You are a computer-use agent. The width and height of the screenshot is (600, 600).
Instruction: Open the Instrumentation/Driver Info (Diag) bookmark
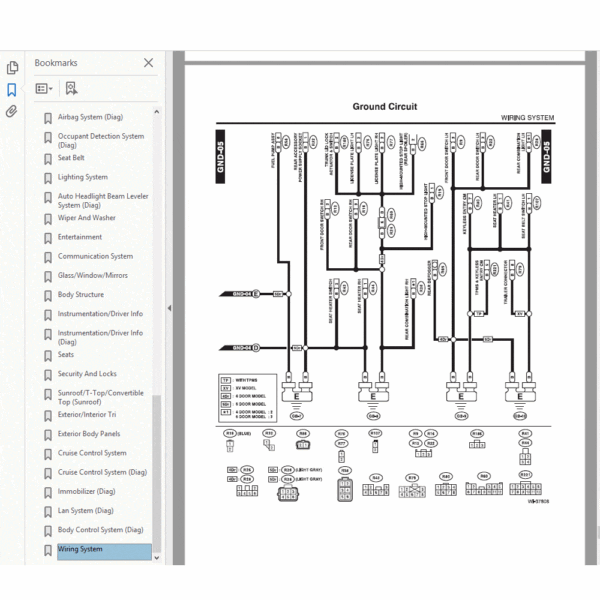[100, 337]
